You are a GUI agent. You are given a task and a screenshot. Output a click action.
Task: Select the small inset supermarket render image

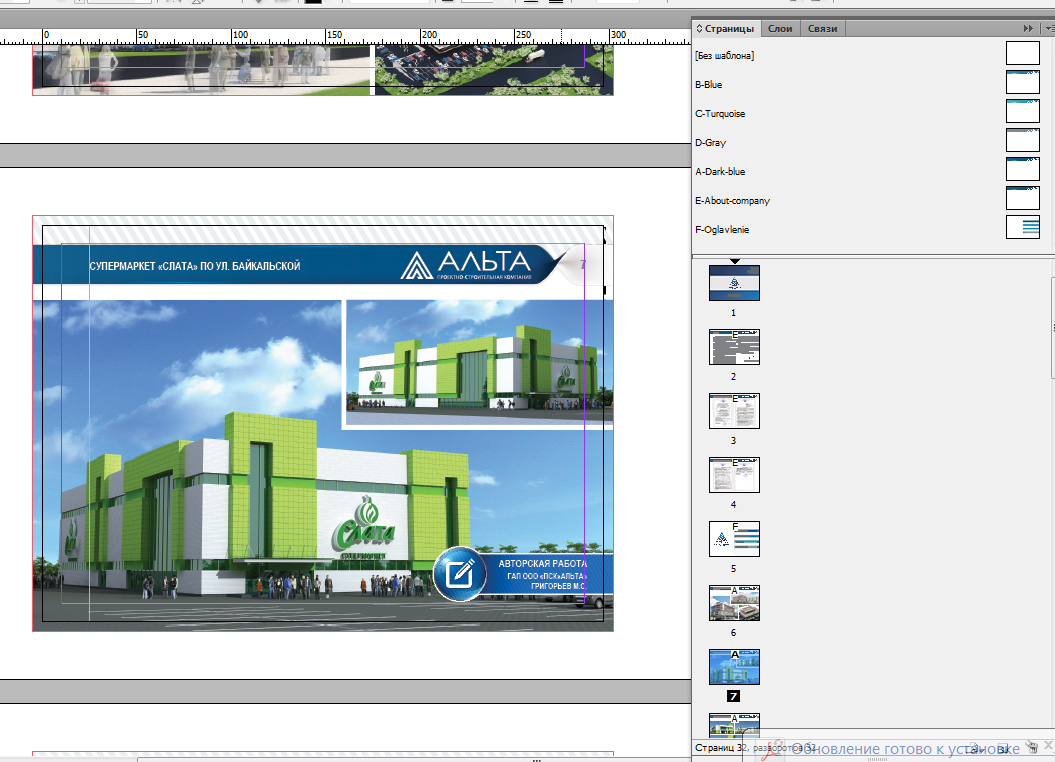pos(479,364)
